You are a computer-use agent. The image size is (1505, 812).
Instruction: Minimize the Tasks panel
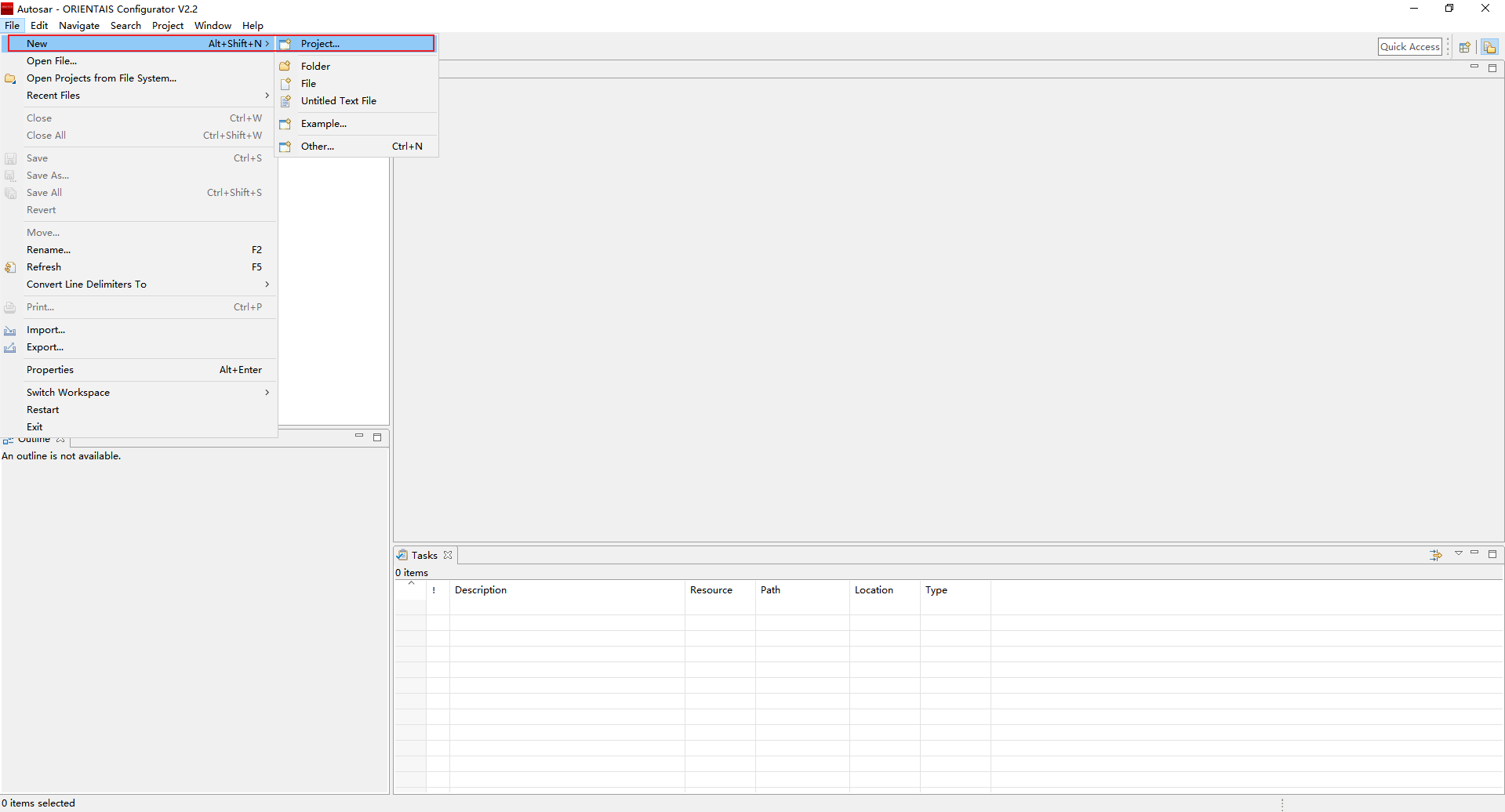1474,553
